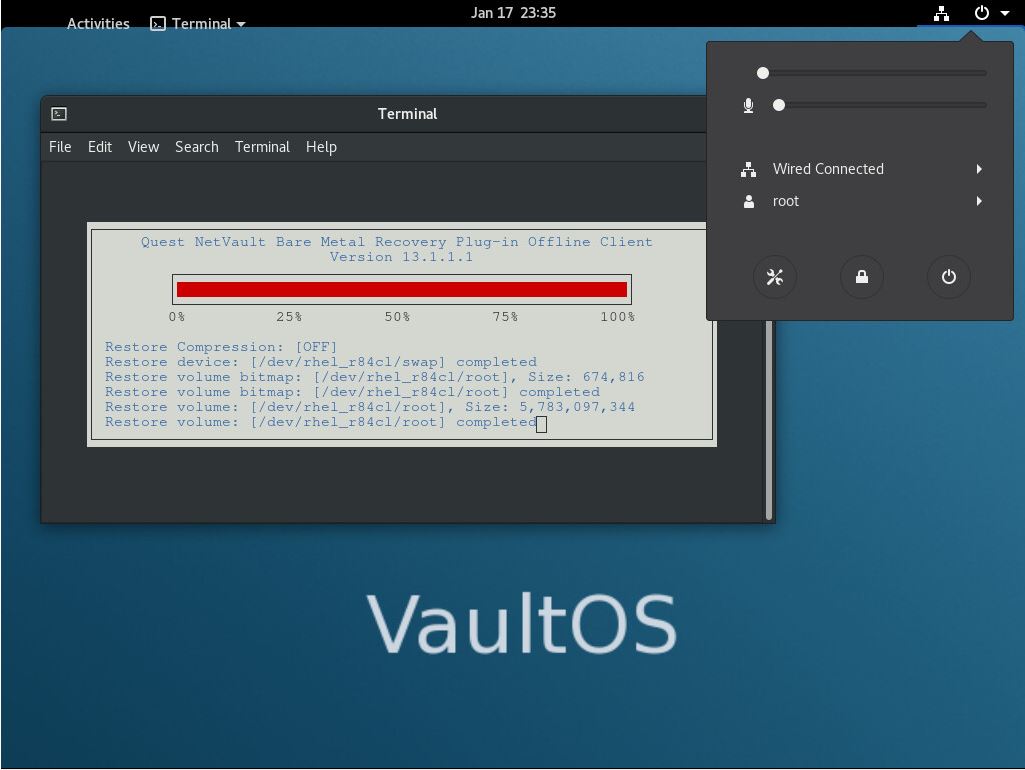The image size is (1025, 770).
Task: Click the user icon beside root
Action: coord(749,201)
